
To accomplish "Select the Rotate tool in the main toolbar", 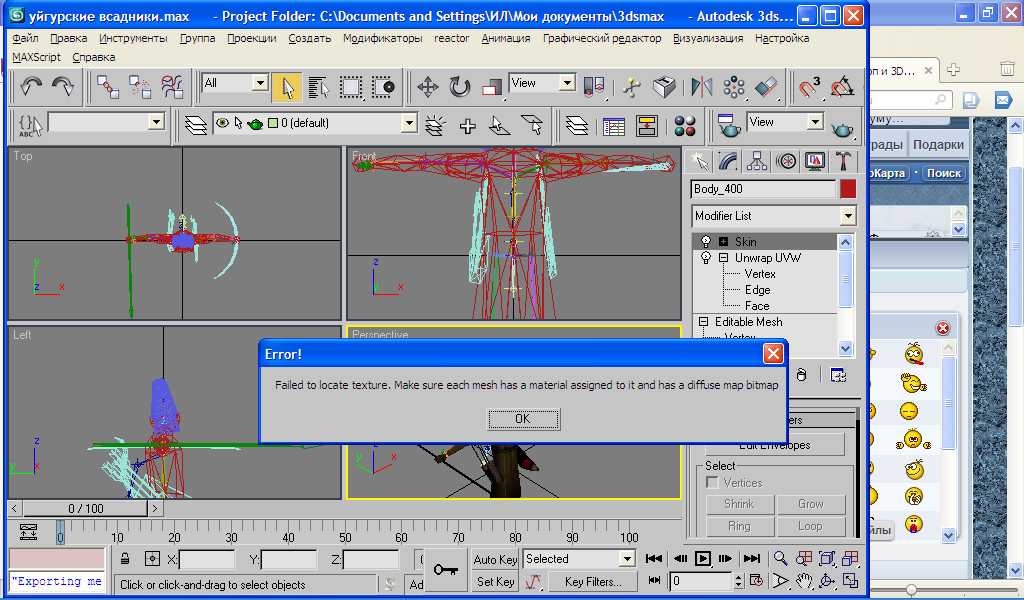I will (x=460, y=87).
